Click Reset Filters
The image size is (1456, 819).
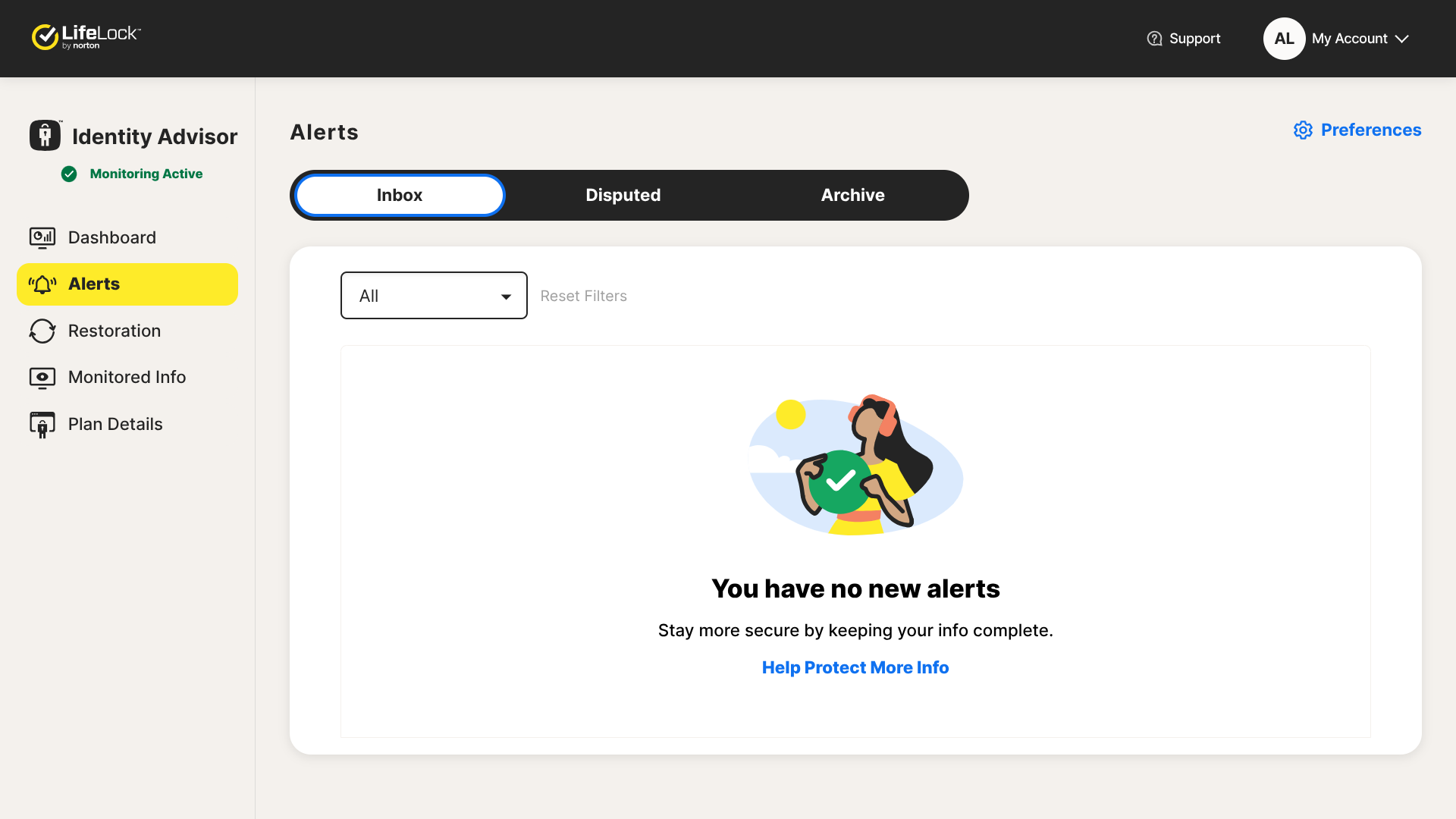click(x=583, y=297)
